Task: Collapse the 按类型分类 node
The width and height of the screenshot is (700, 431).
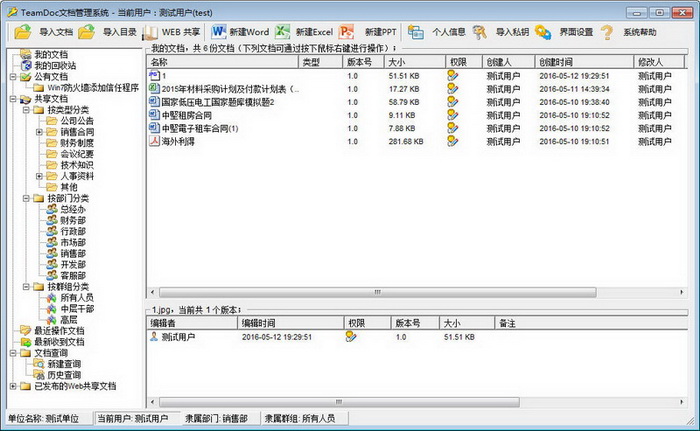Action: (x=26, y=109)
